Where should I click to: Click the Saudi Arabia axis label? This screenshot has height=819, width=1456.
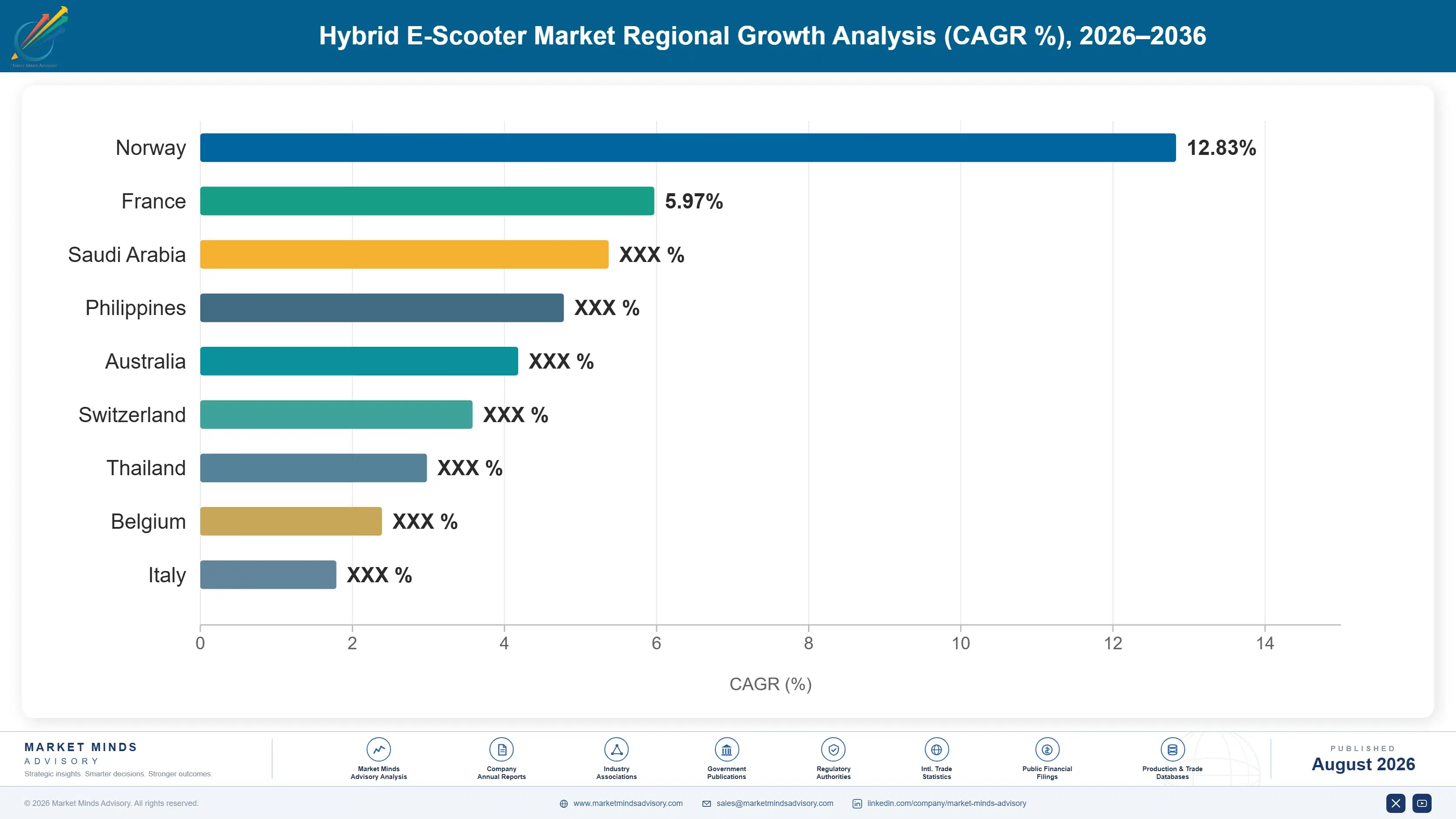127,255
